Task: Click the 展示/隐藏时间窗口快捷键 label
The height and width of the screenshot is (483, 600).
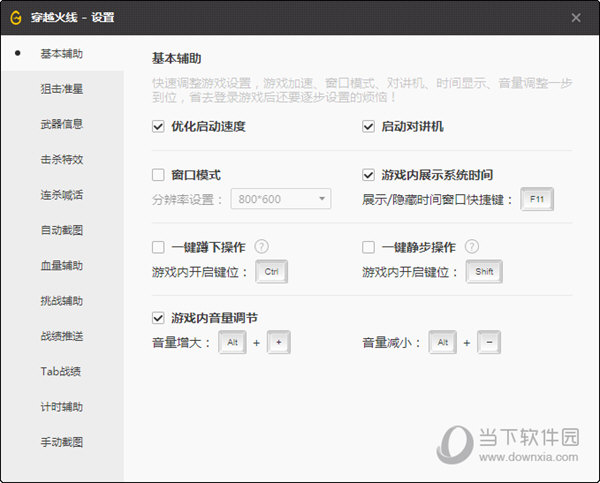Action: (437, 199)
